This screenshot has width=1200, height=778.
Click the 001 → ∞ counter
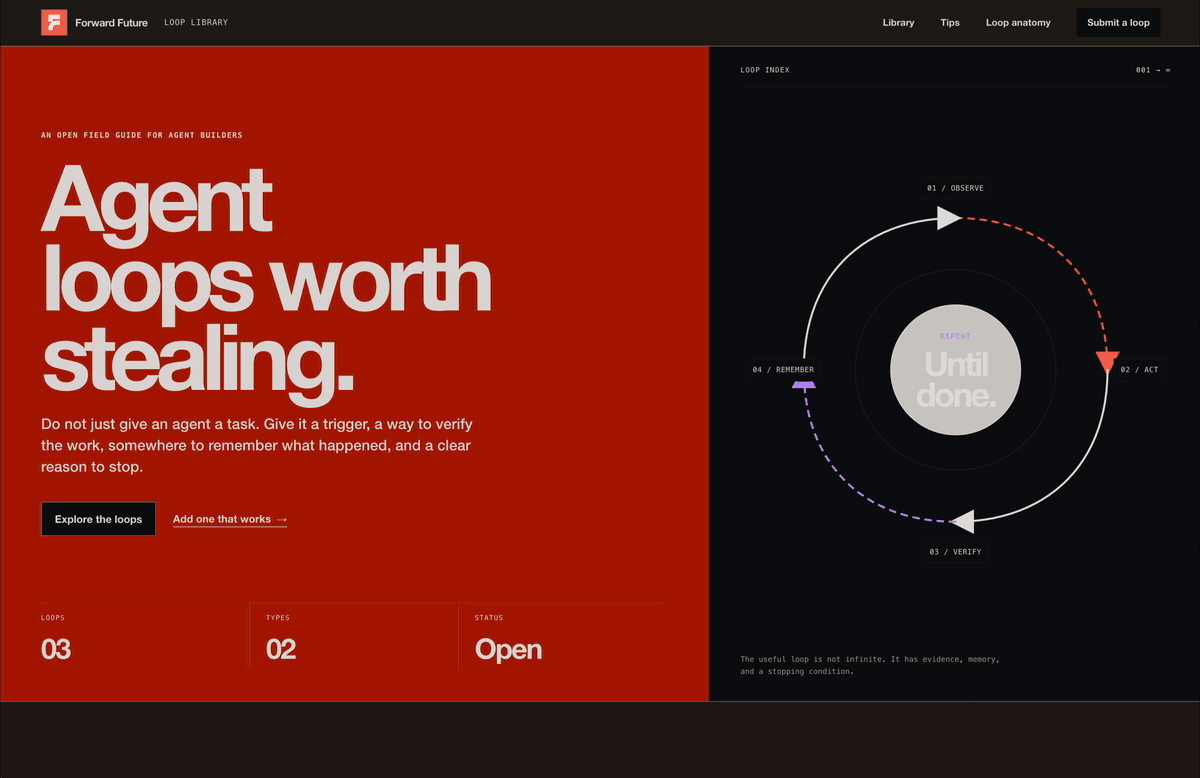tap(1153, 70)
